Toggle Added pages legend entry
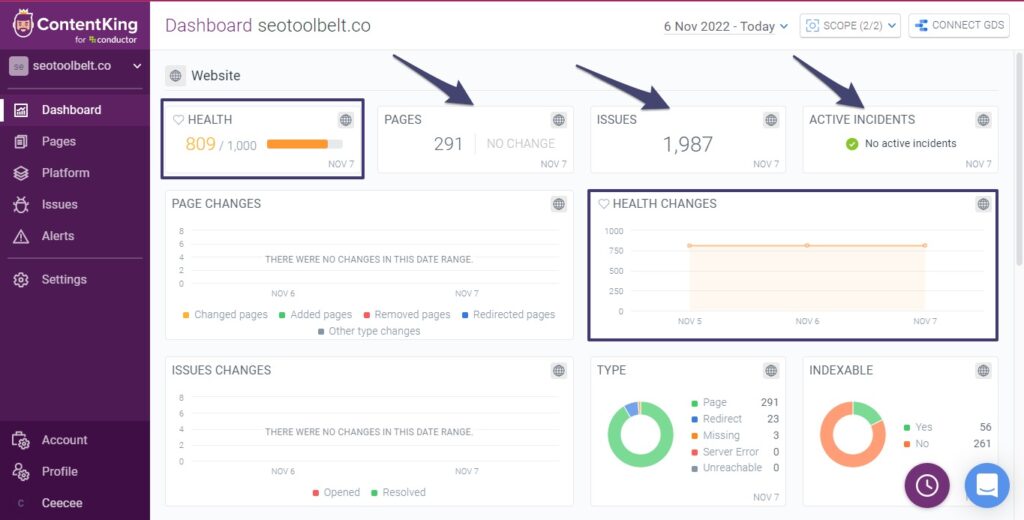Viewport: 1024px width, 520px height. (315, 315)
